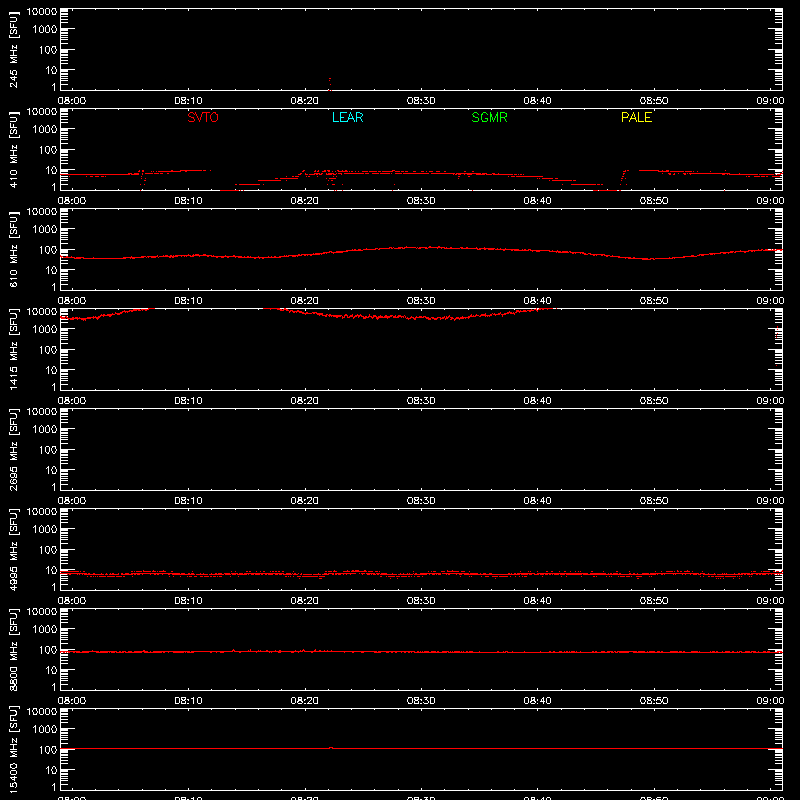This screenshot has height=800, width=800.
Task: Click the small red spike in 245 MHz plot
Action: click(330, 84)
